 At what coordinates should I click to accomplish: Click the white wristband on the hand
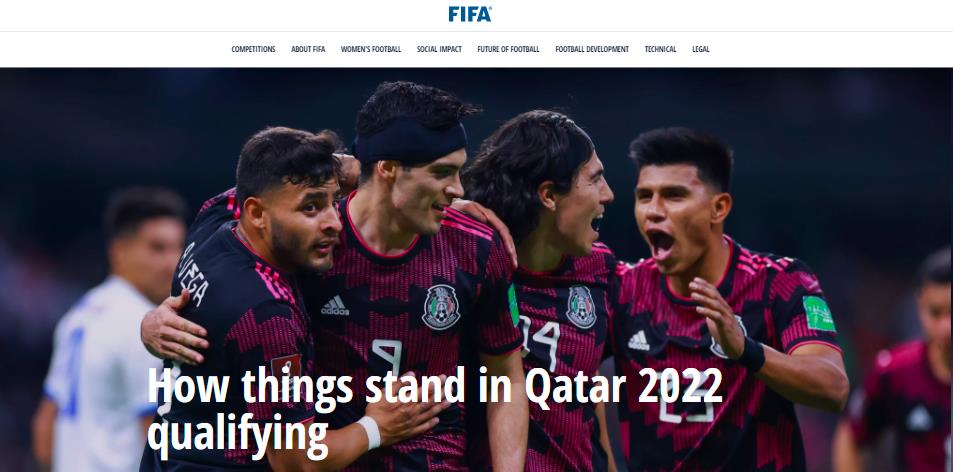(369, 432)
